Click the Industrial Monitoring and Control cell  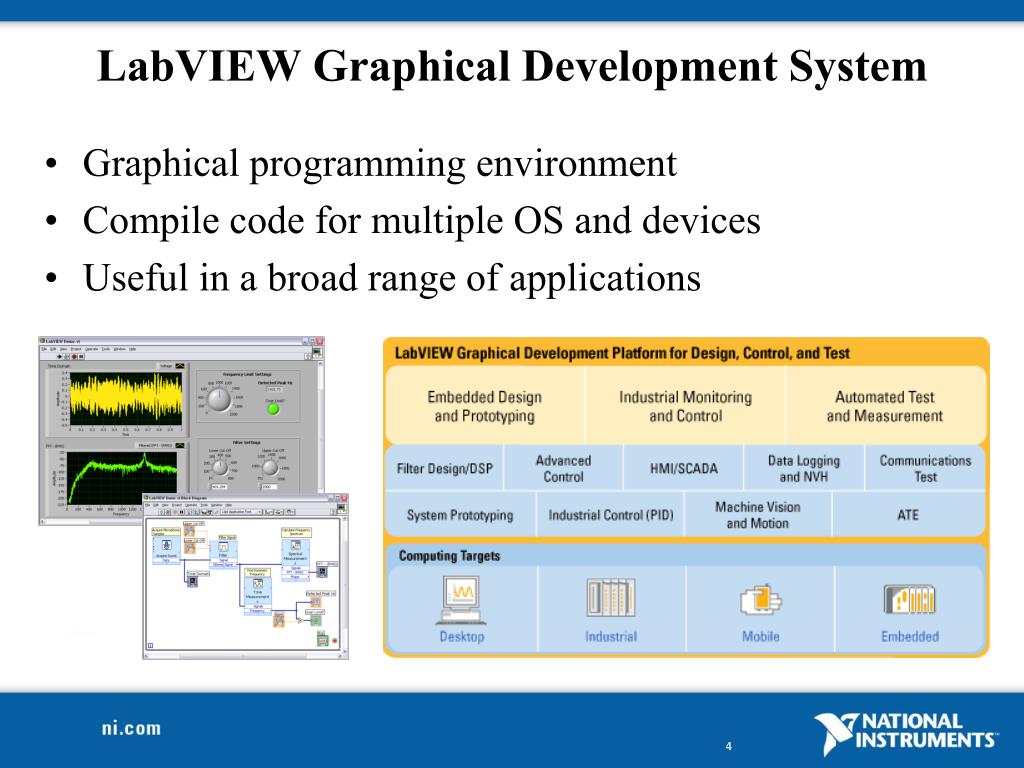[x=685, y=406]
